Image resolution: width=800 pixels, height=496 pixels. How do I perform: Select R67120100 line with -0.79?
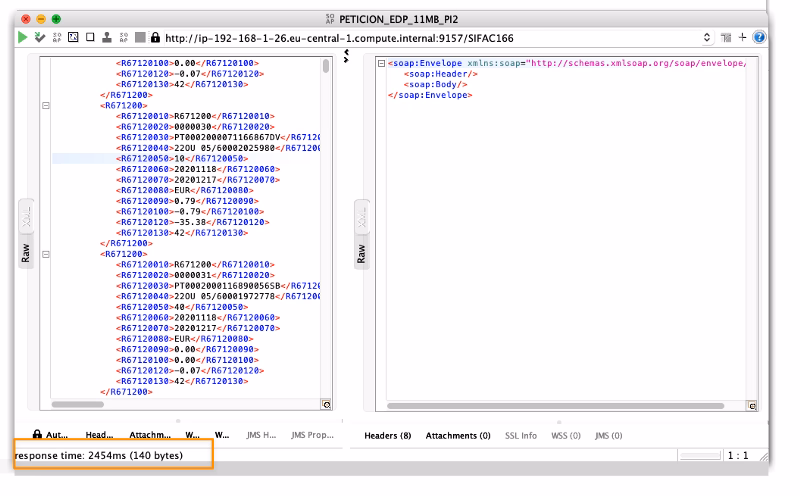(190, 211)
